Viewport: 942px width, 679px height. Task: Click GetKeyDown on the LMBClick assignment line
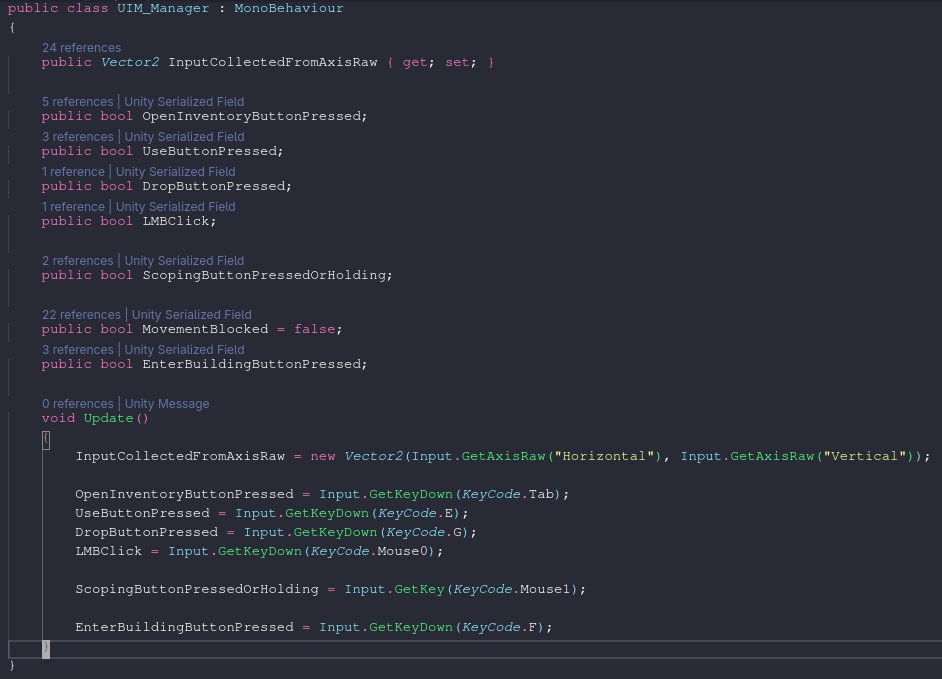[260, 551]
